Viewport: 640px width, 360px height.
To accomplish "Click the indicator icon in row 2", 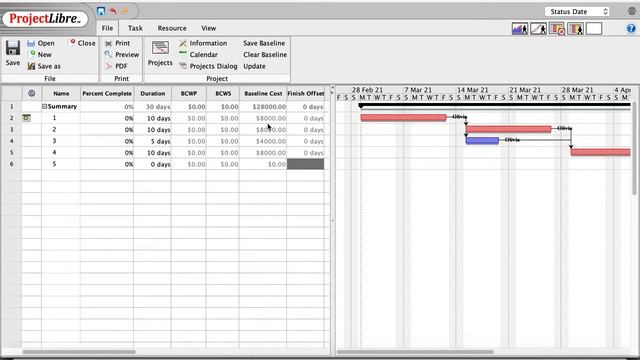I will 27,118.
